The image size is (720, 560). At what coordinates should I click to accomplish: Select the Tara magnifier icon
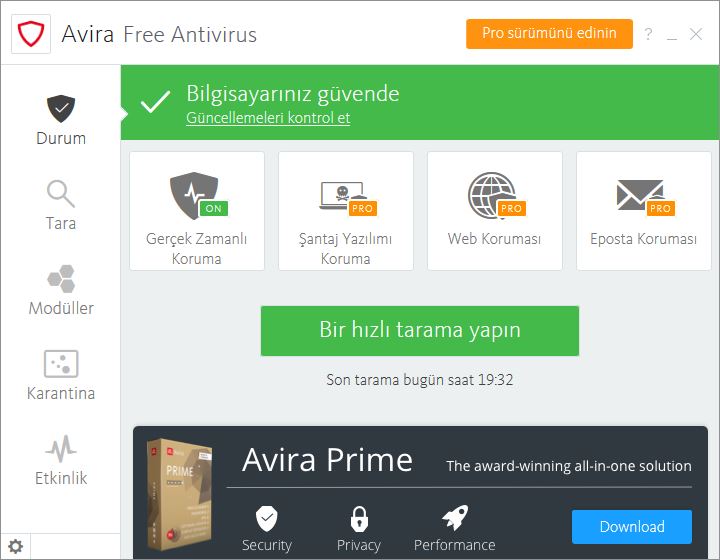click(x=61, y=193)
